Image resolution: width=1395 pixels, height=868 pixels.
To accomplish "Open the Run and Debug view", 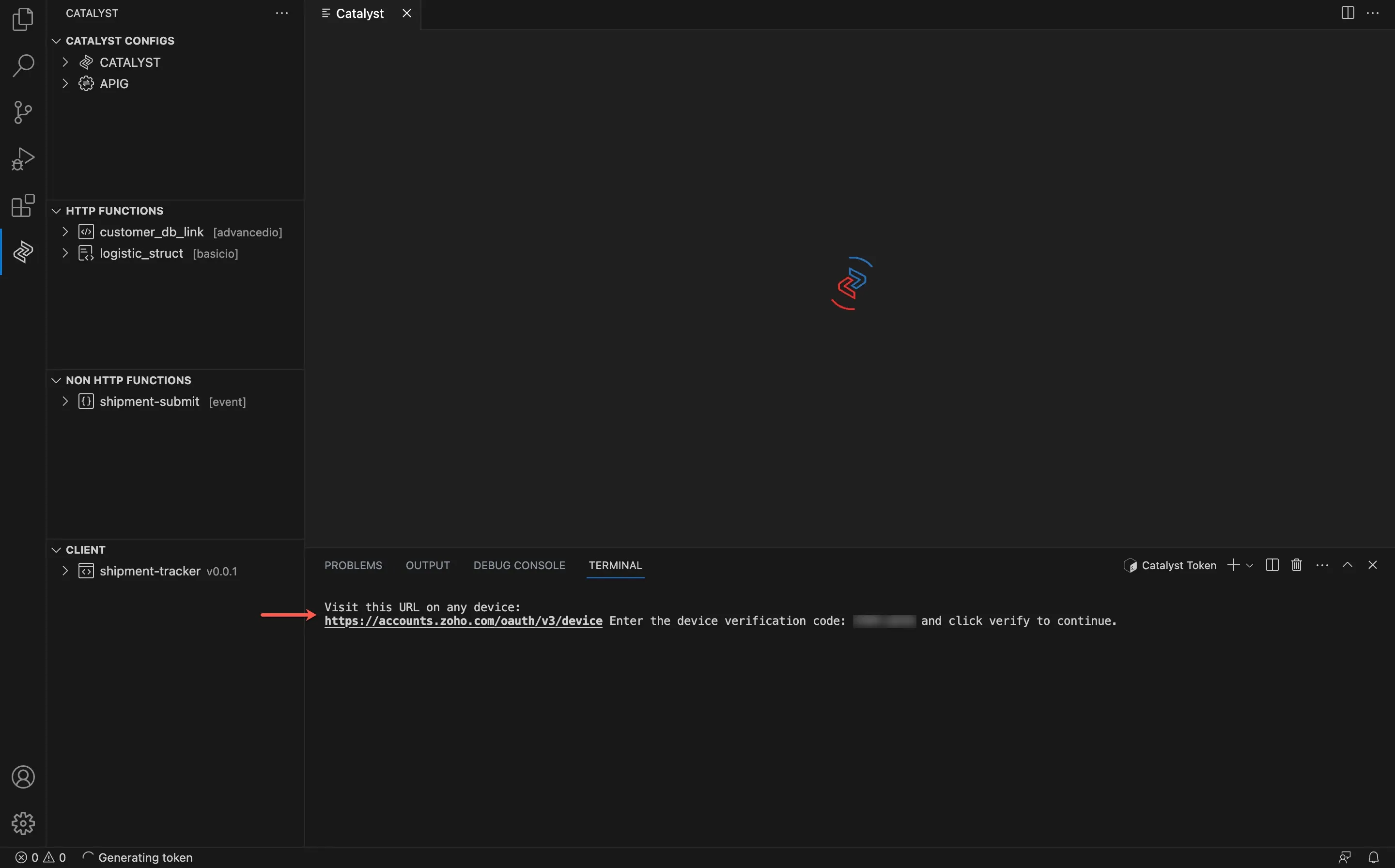I will (x=23, y=158).
